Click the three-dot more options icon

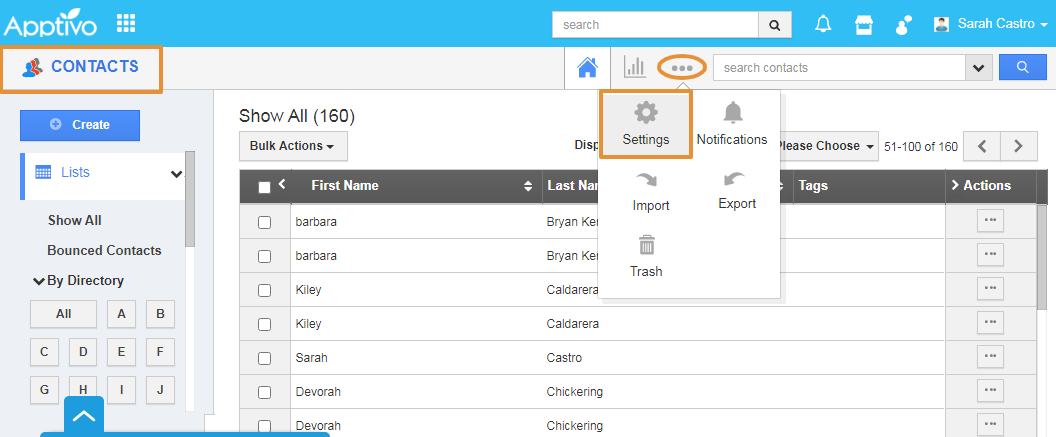coord(682,68)
